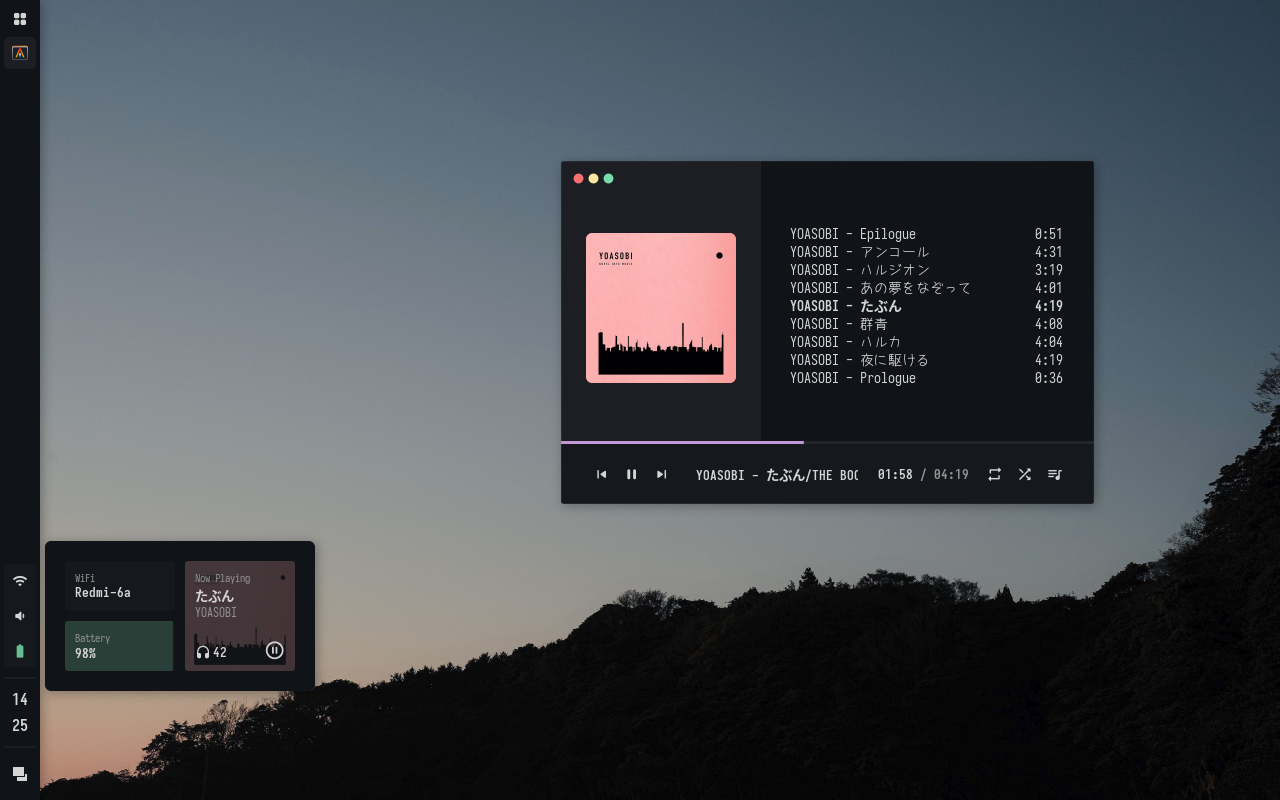Screen dimensions: 1280x800
Task: Select the playing track YOASOBI - たぶん
Action: (x=926, y=306)
